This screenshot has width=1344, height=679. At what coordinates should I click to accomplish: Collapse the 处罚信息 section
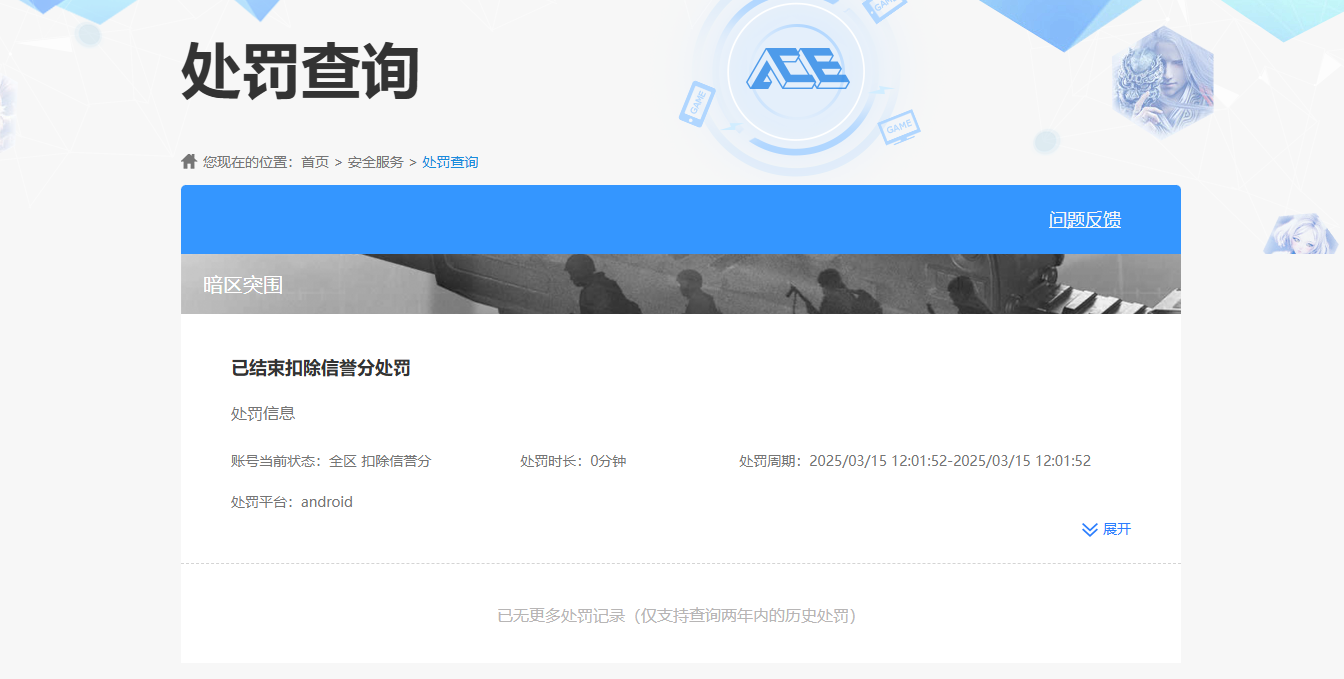pyautogui.click(x=261, y=413)
